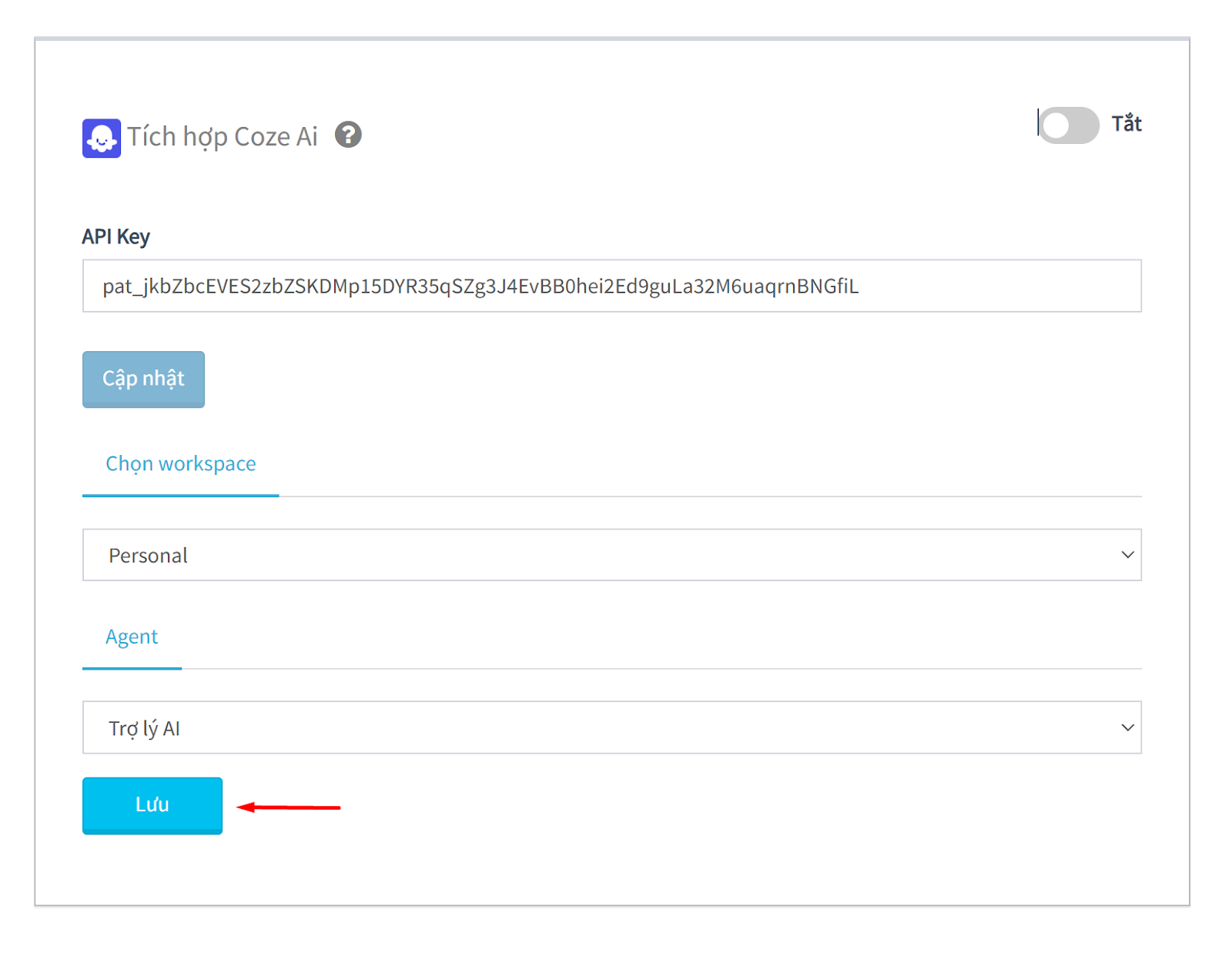Select the Chọn workspace tab

click(x=181, y=464)
